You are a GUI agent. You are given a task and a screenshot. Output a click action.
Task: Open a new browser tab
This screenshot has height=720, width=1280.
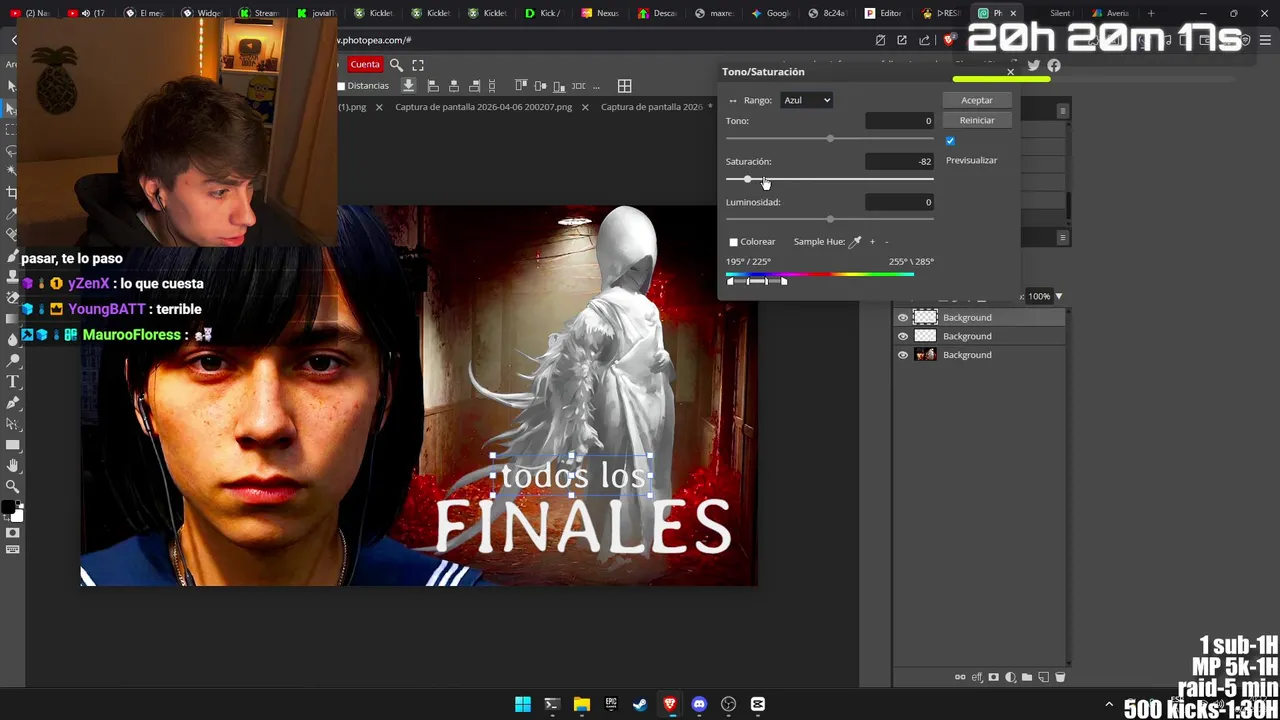[1151, 13]
